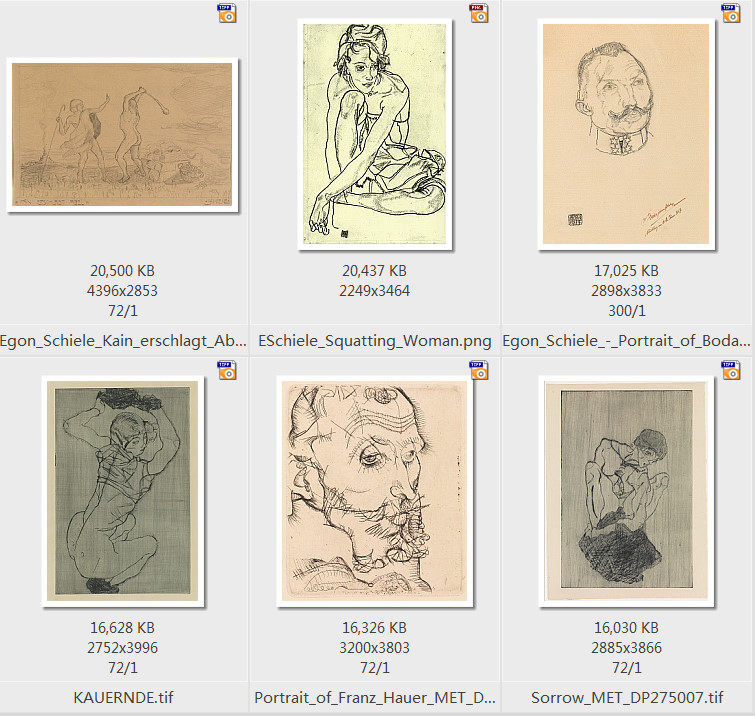The image size is (755, 716).
Task: Click the 16,326 KB file size text
Action: coord(375,628)
